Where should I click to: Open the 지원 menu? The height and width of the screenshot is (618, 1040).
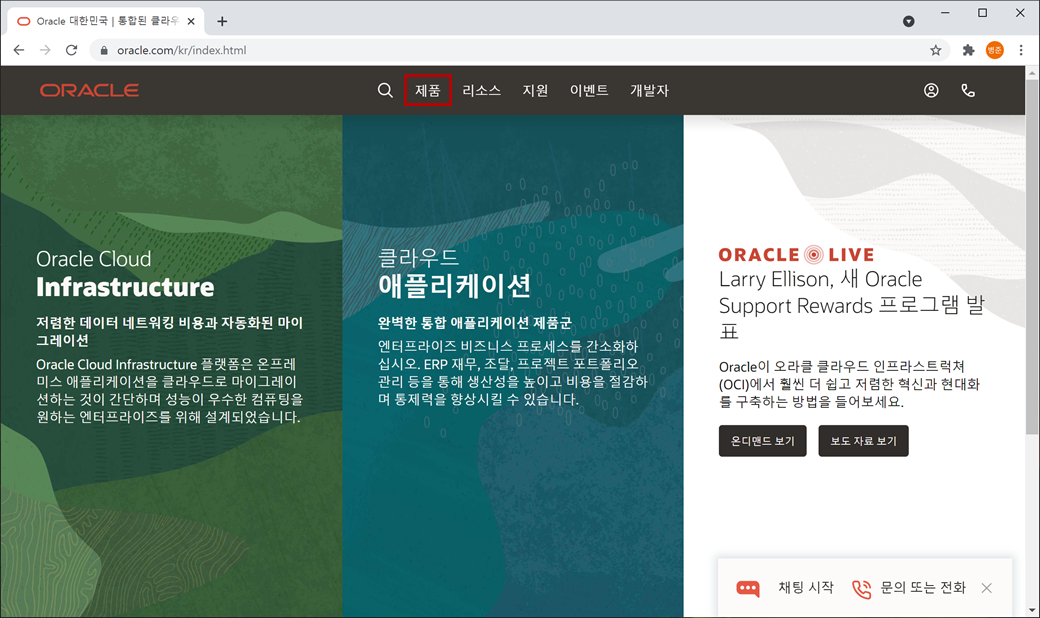535,90
